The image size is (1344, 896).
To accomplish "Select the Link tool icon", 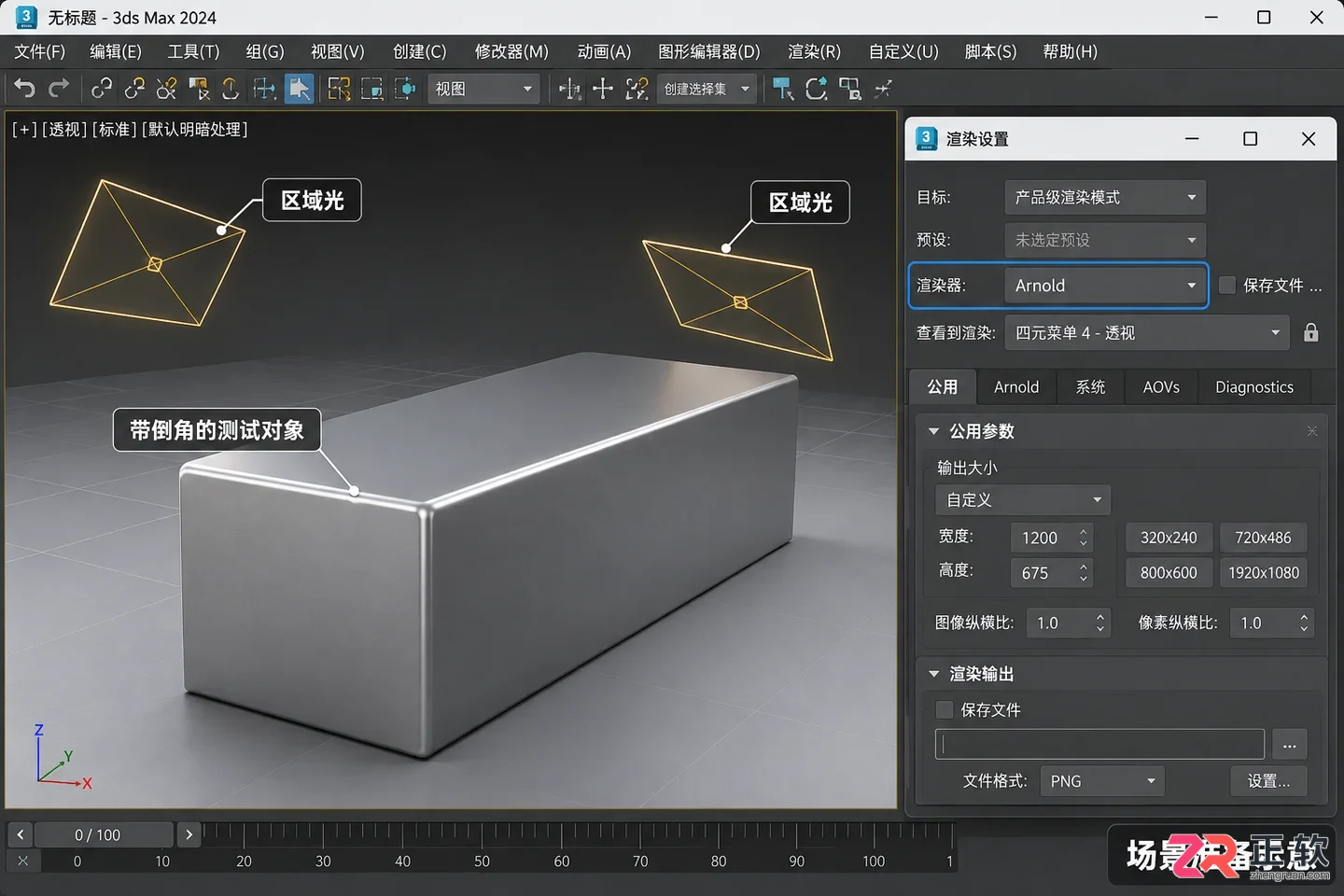I will coord(102,89).
